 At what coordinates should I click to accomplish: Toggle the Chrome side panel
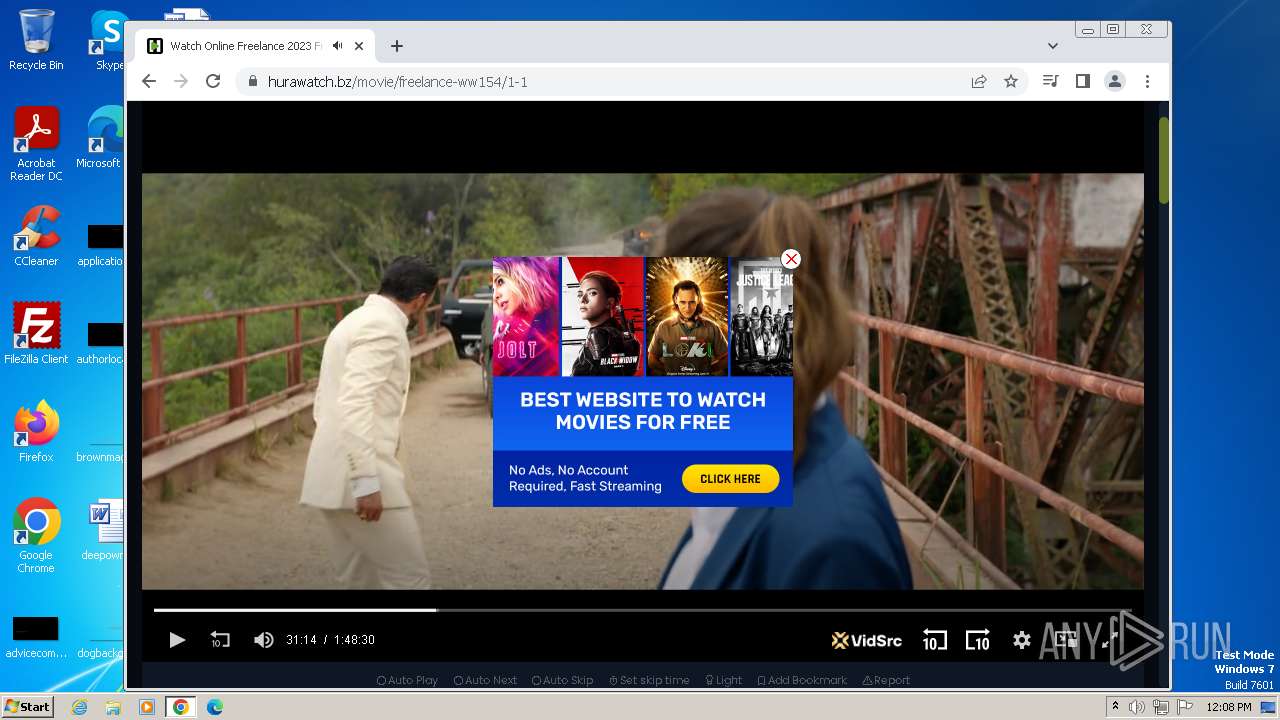click(x=1082, y=82)
